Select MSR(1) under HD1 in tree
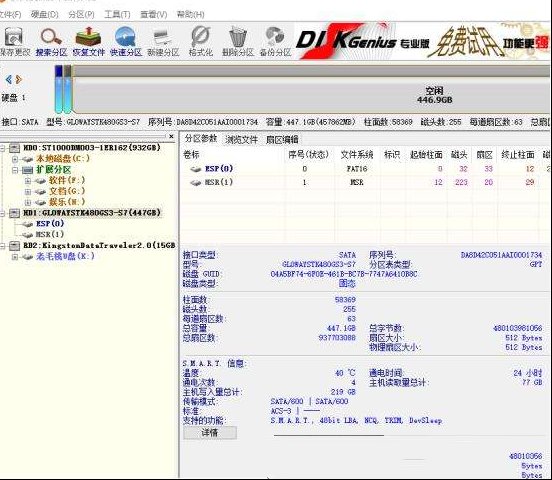This screenshot has height=480, width=552. (50, 234)
